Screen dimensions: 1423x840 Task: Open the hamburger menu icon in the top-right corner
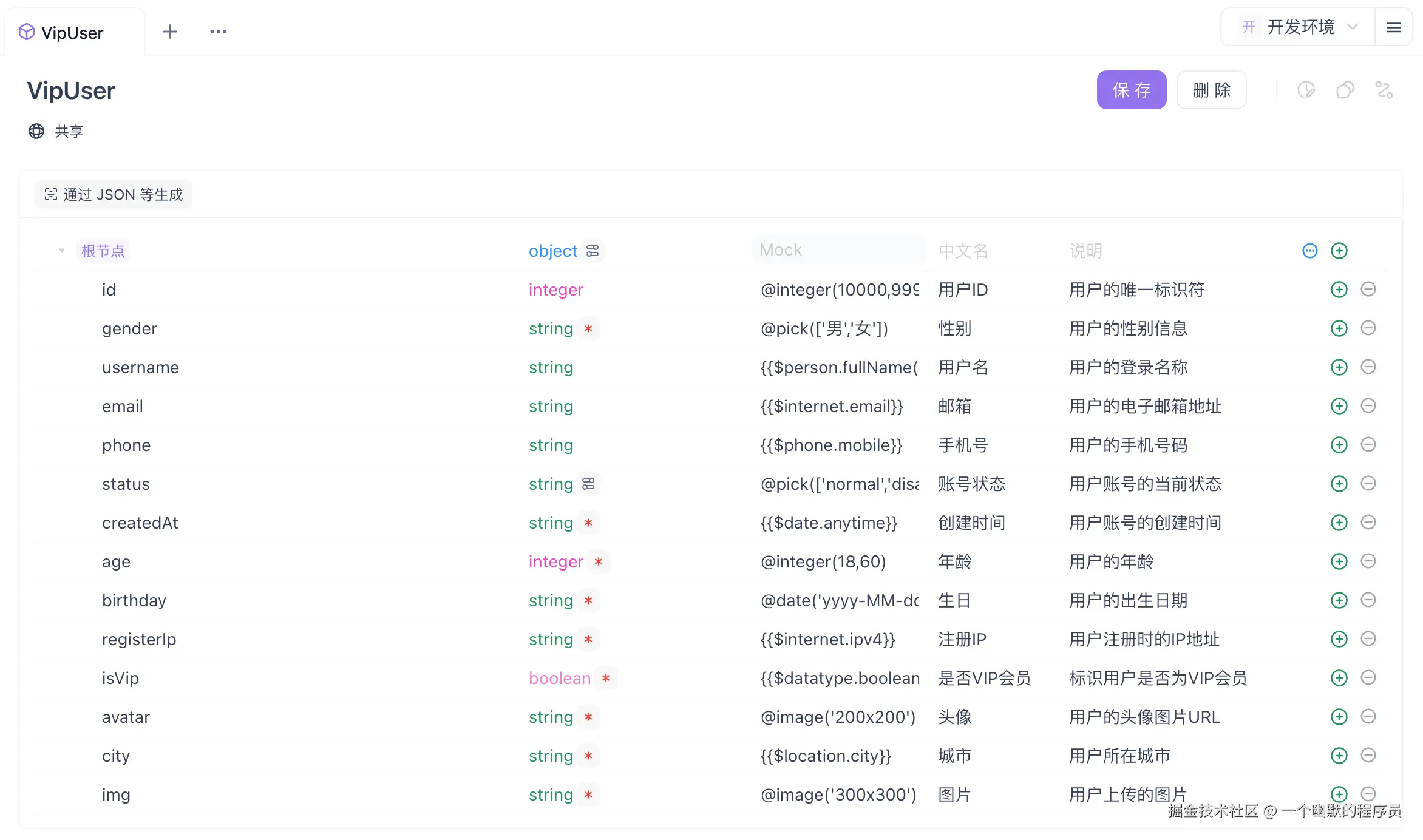point(1394,27)
